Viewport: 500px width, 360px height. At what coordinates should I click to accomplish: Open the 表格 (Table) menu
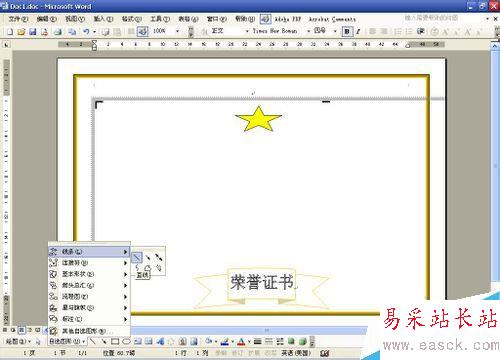click(188, 19)
